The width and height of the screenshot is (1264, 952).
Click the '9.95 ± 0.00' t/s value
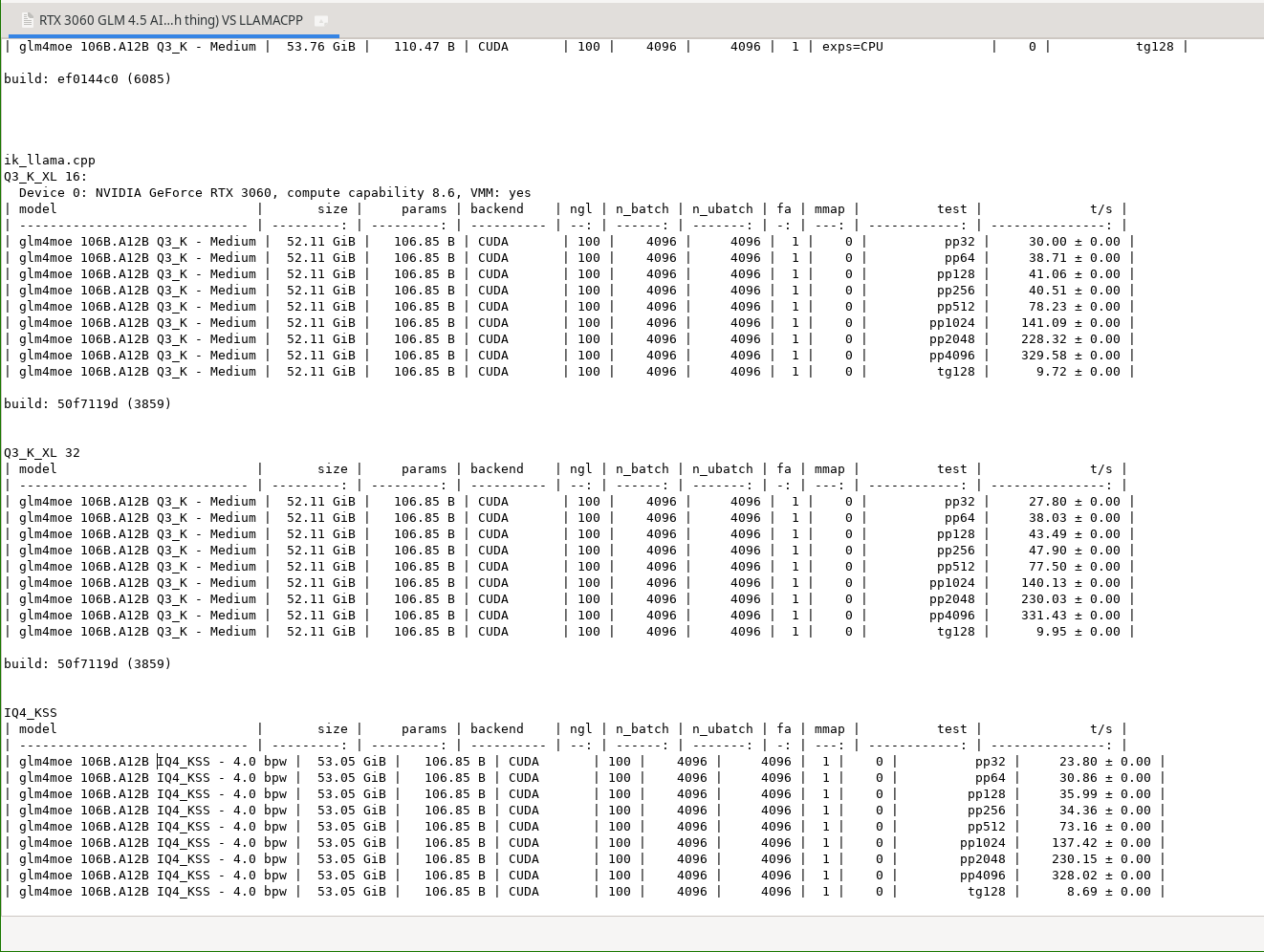1079,632
